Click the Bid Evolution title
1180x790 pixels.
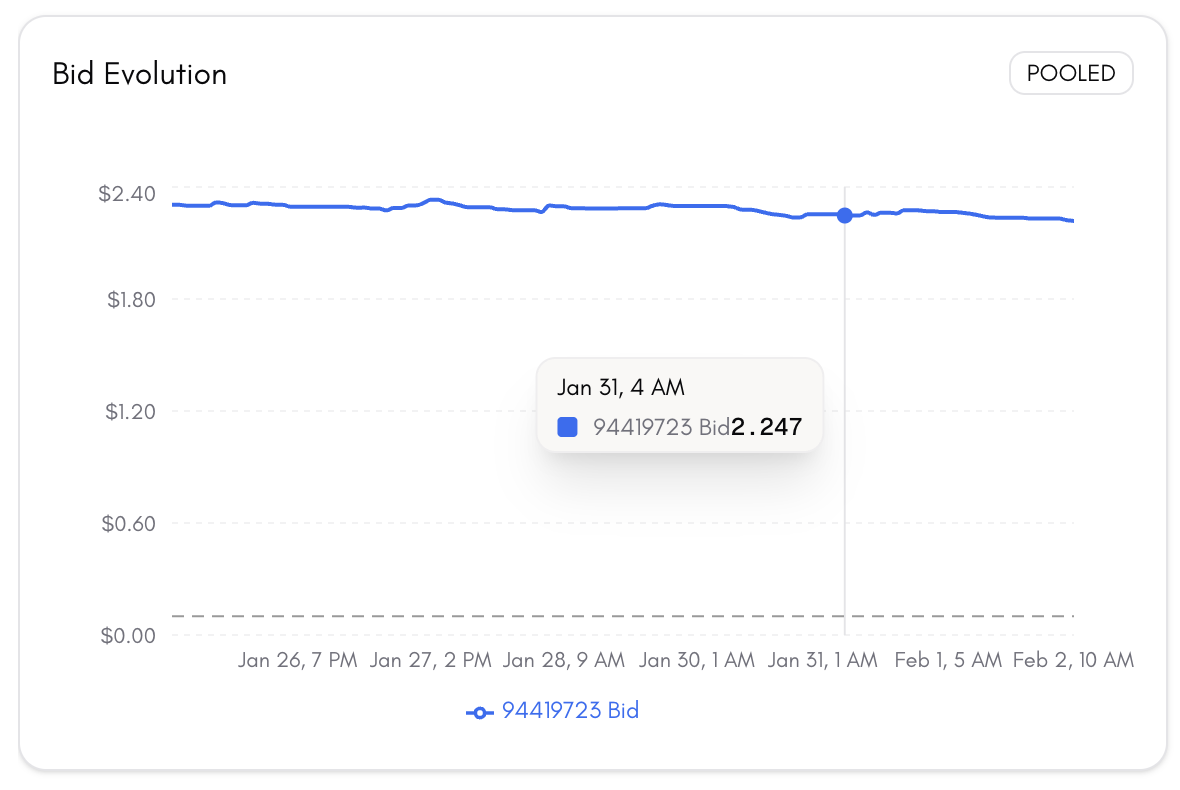click(x=139, y=74)
